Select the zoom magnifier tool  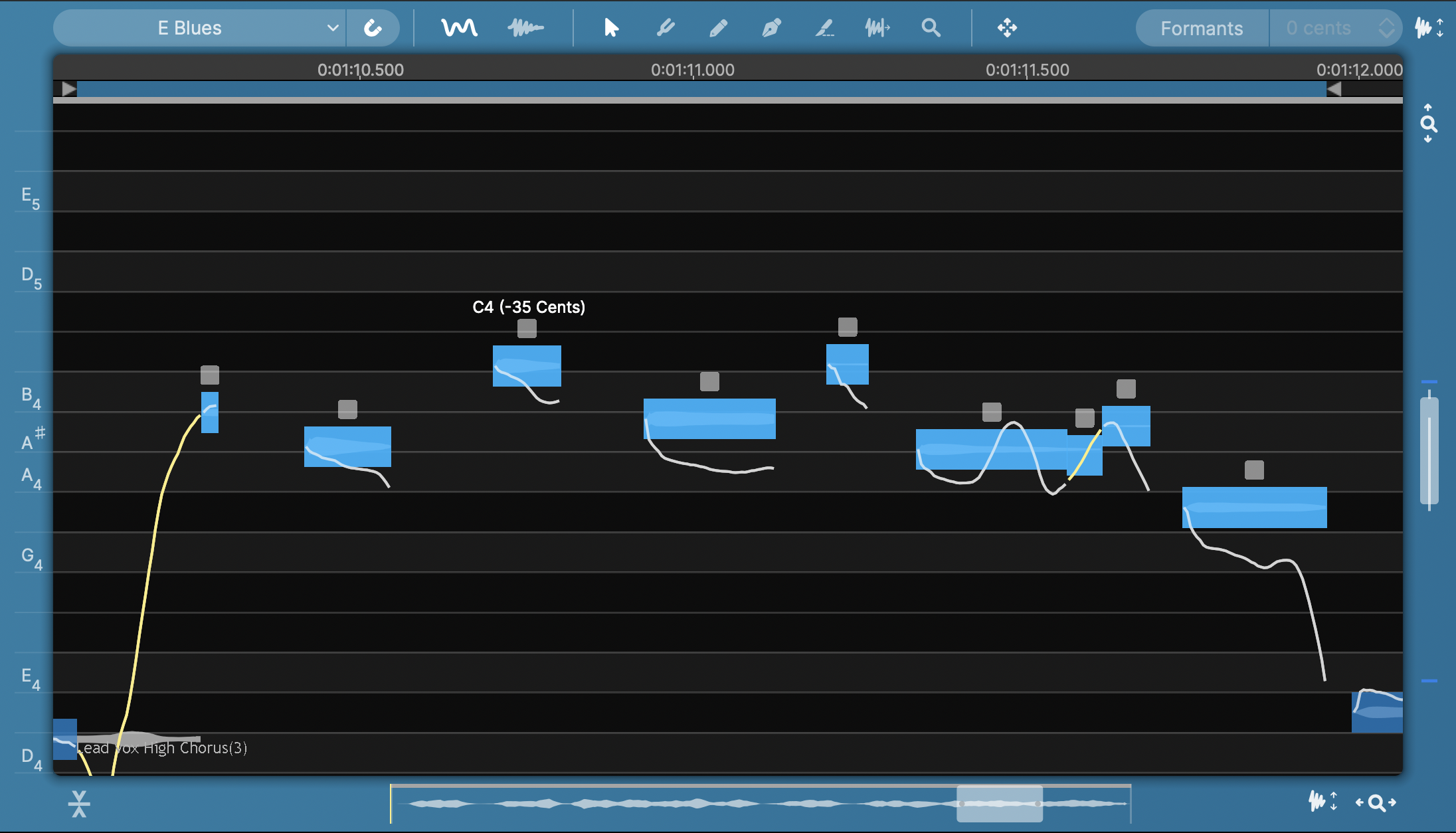(x=931, y=28)
